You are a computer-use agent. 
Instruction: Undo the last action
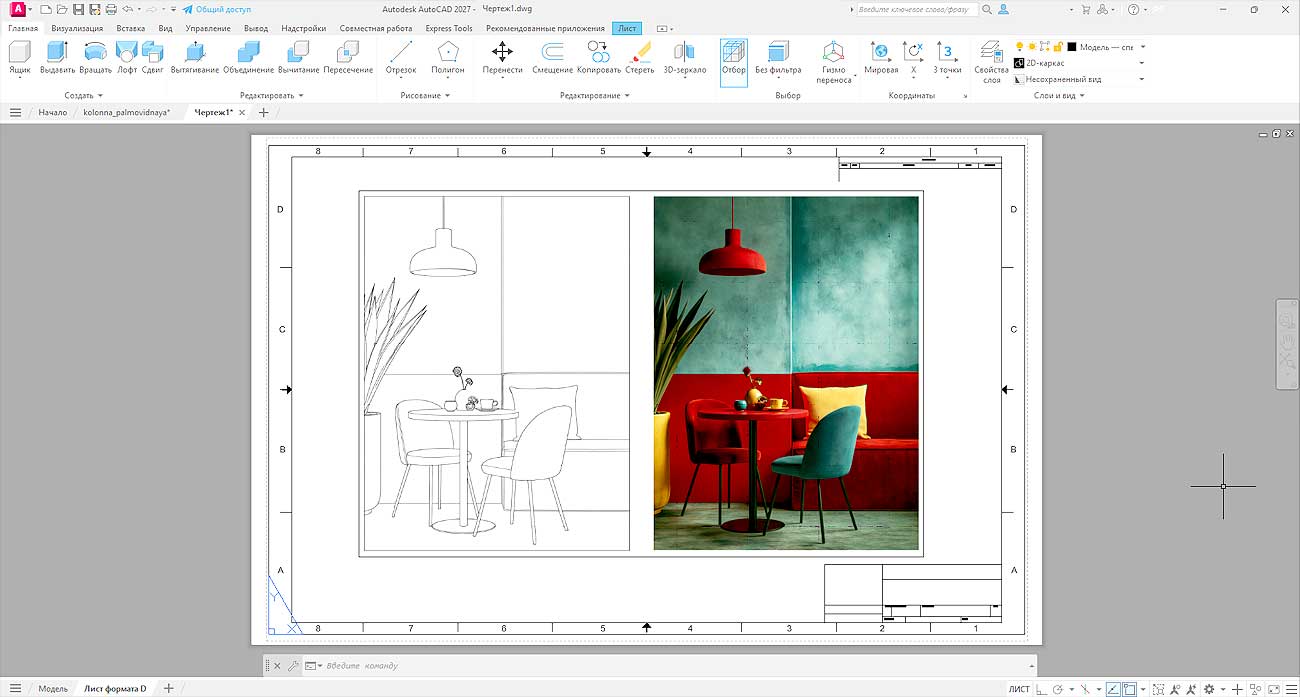[127, 9]
